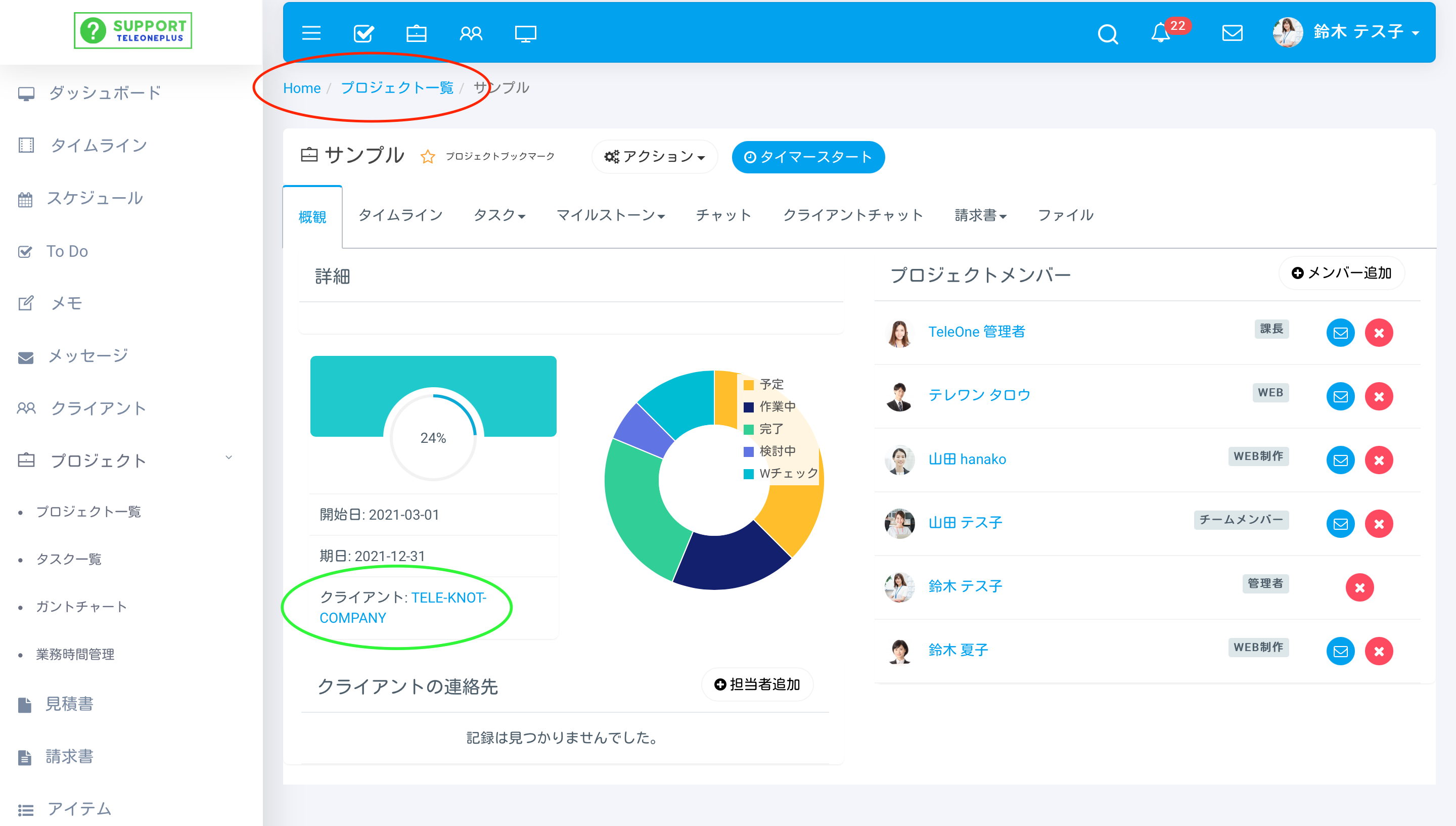Remove テレワン タロウ from project members

click(x=1380, y=396)
